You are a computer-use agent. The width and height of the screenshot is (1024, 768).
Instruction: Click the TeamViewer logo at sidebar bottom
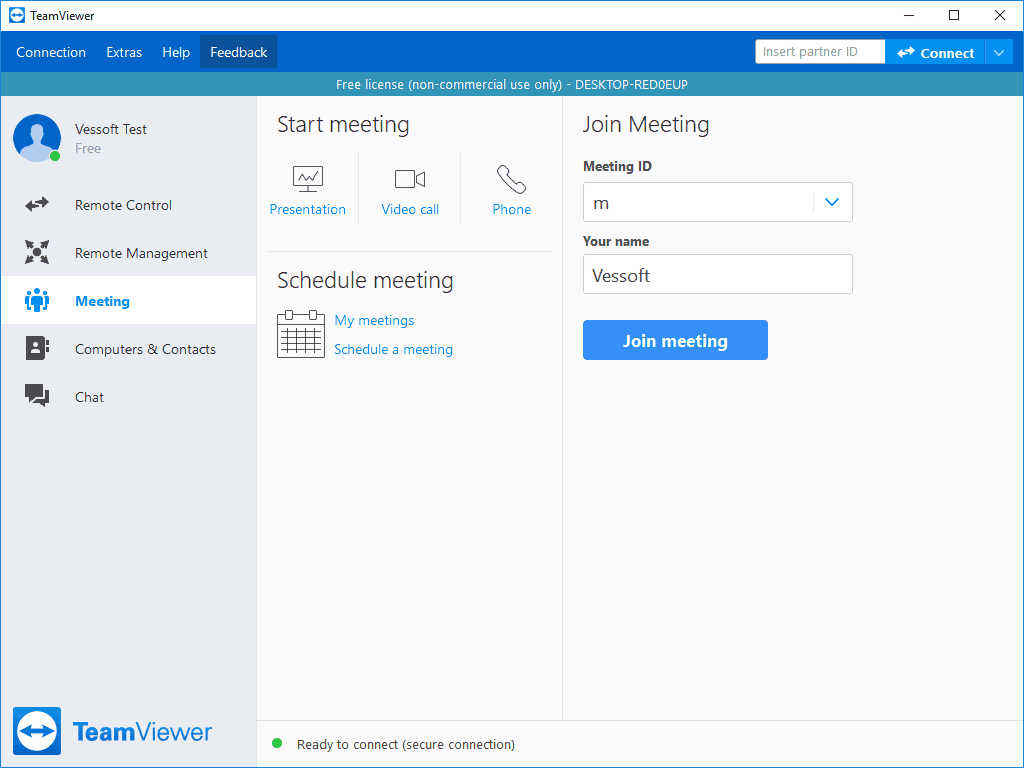tap(112, 731)
